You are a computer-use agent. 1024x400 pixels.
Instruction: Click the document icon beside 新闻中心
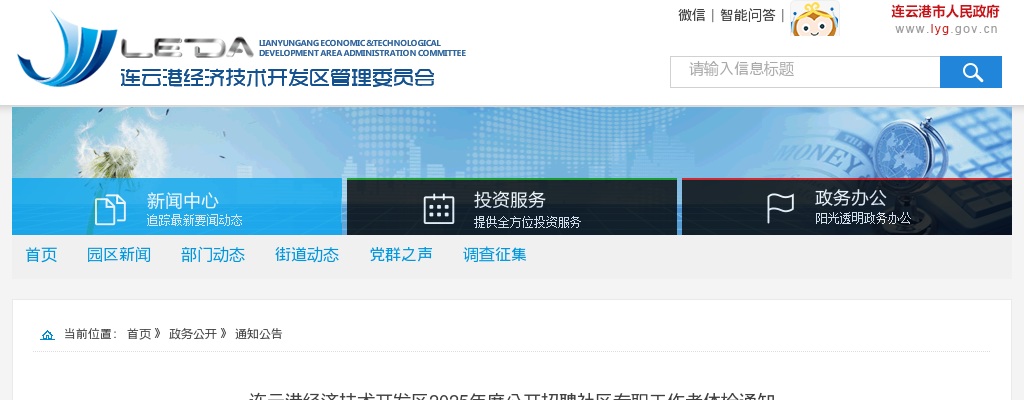coord(110,209)
